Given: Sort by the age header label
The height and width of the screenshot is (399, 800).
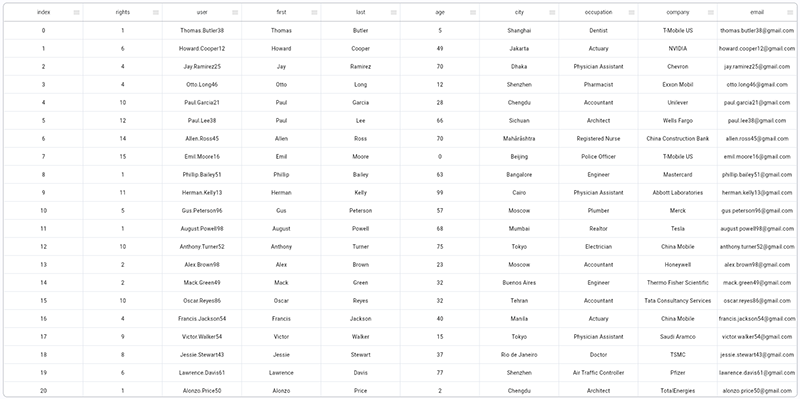Looking at the screenshot, I should coord(440,12).
